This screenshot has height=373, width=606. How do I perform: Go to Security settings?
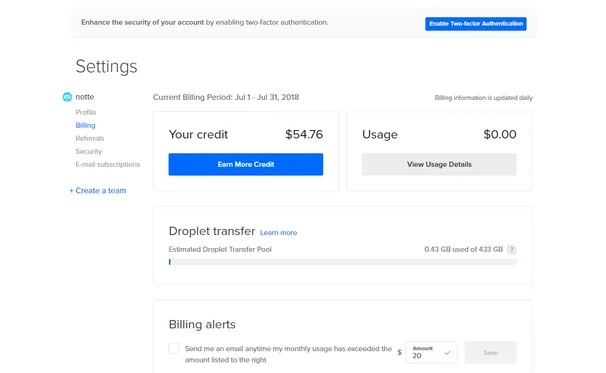point(89,152)
